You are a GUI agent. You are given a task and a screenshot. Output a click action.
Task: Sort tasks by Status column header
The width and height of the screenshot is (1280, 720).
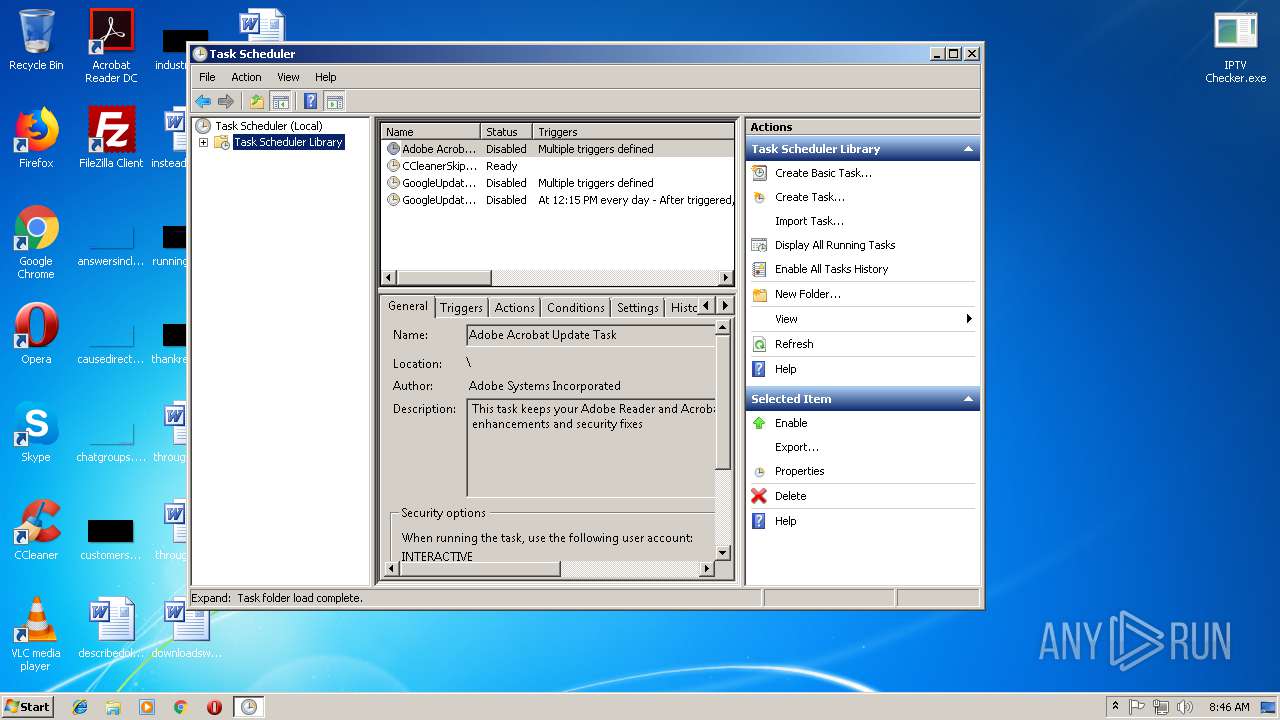pyautogui.click(x=506, y=132)
